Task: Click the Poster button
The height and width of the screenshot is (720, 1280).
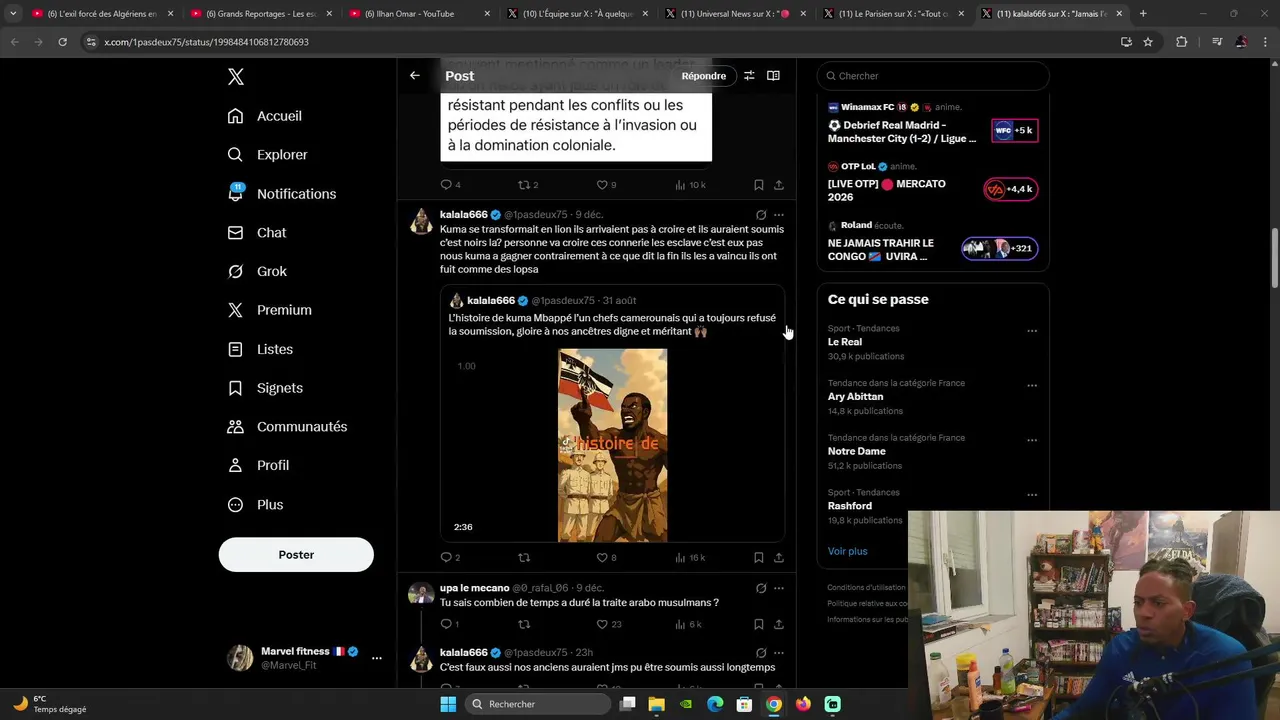Action: click(x=296, y=555)
